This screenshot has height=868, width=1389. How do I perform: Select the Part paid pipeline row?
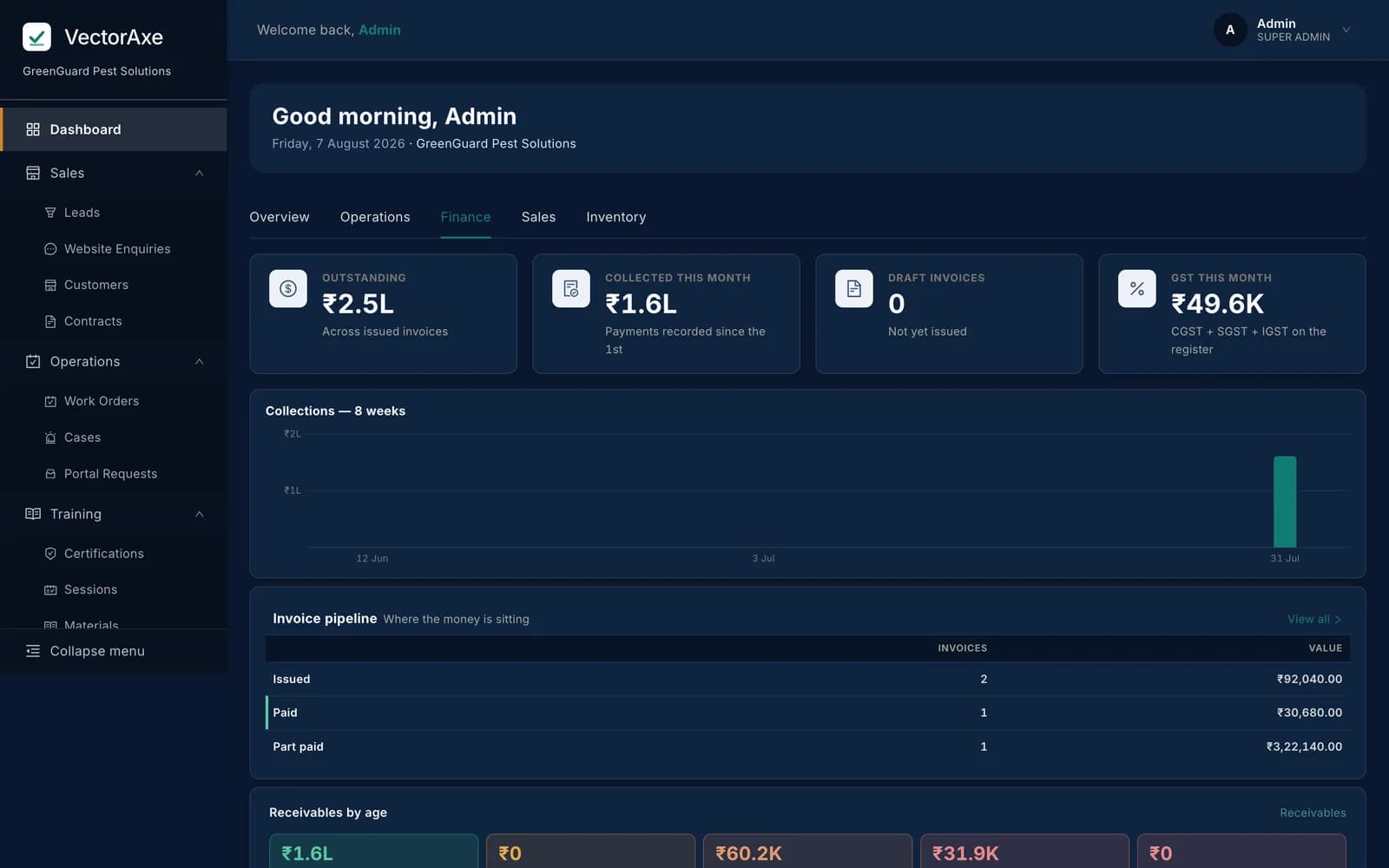pos(807,746)
